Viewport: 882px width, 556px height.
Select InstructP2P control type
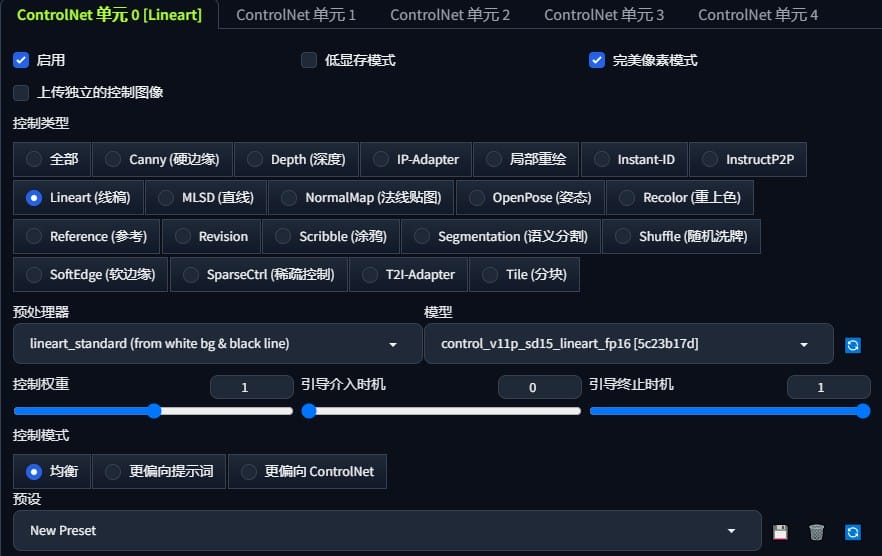click(x=748, y=160)
